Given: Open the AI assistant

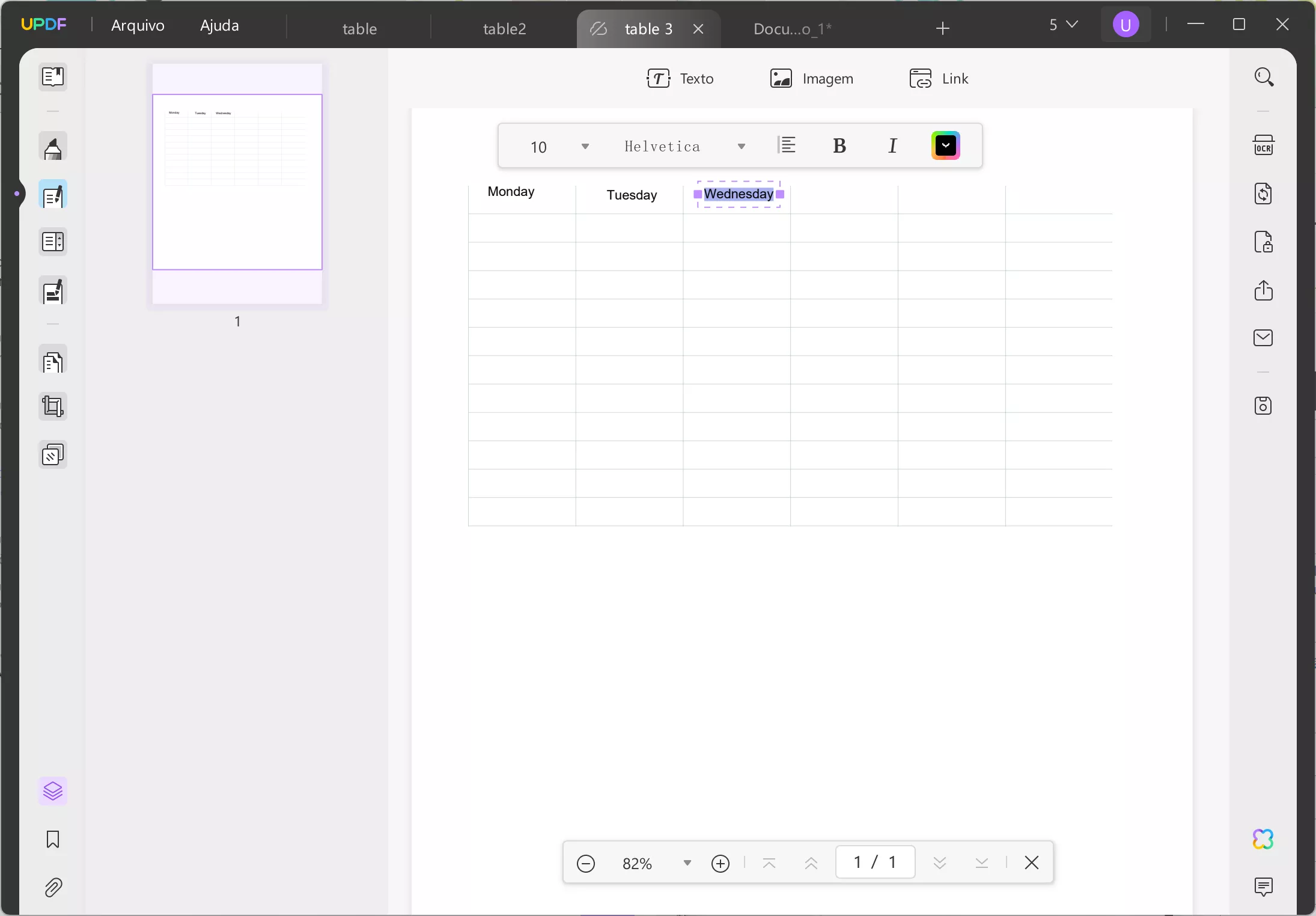Looking at the screenshot, I should coord(1264,839).
